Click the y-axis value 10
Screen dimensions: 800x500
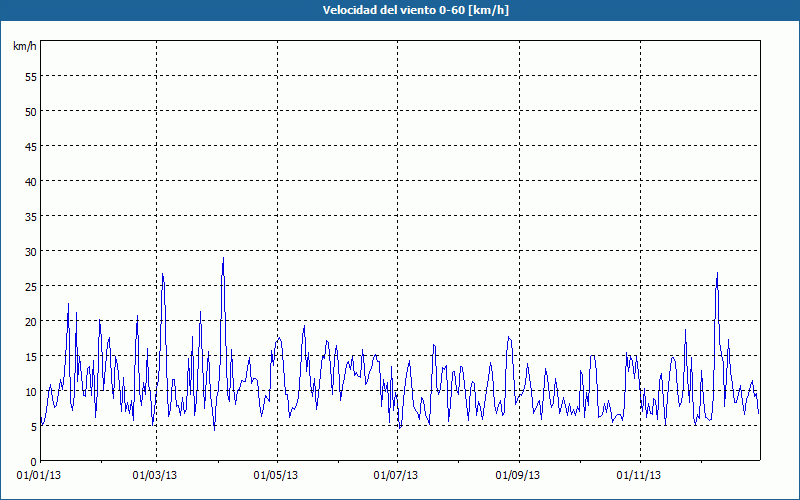coord(31,392)
